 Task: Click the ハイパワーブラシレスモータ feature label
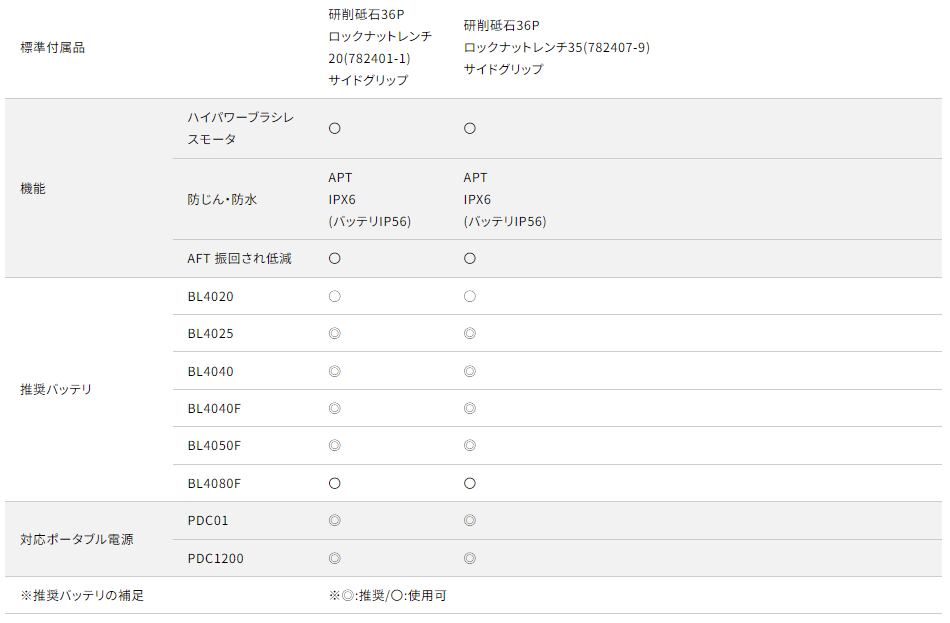[x=240, y=129]
